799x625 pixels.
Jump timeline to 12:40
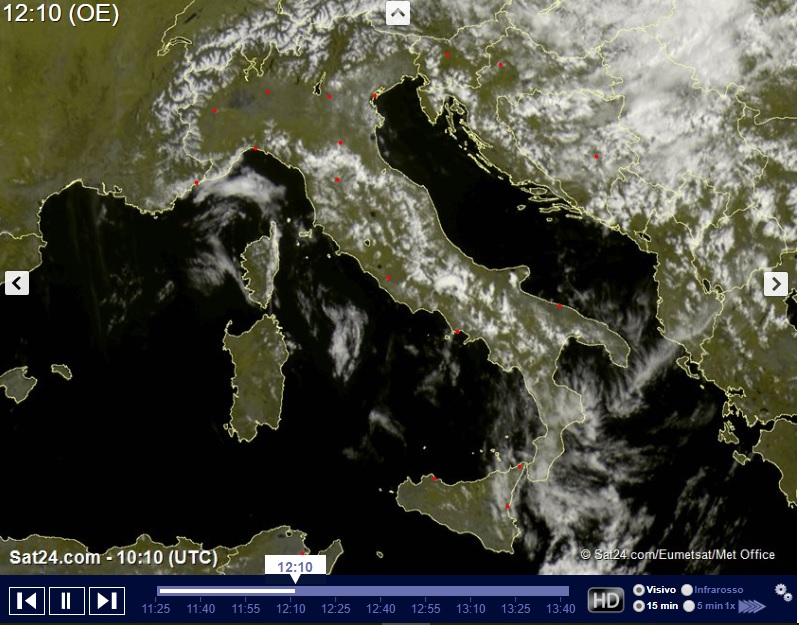[x=381, y=609]
